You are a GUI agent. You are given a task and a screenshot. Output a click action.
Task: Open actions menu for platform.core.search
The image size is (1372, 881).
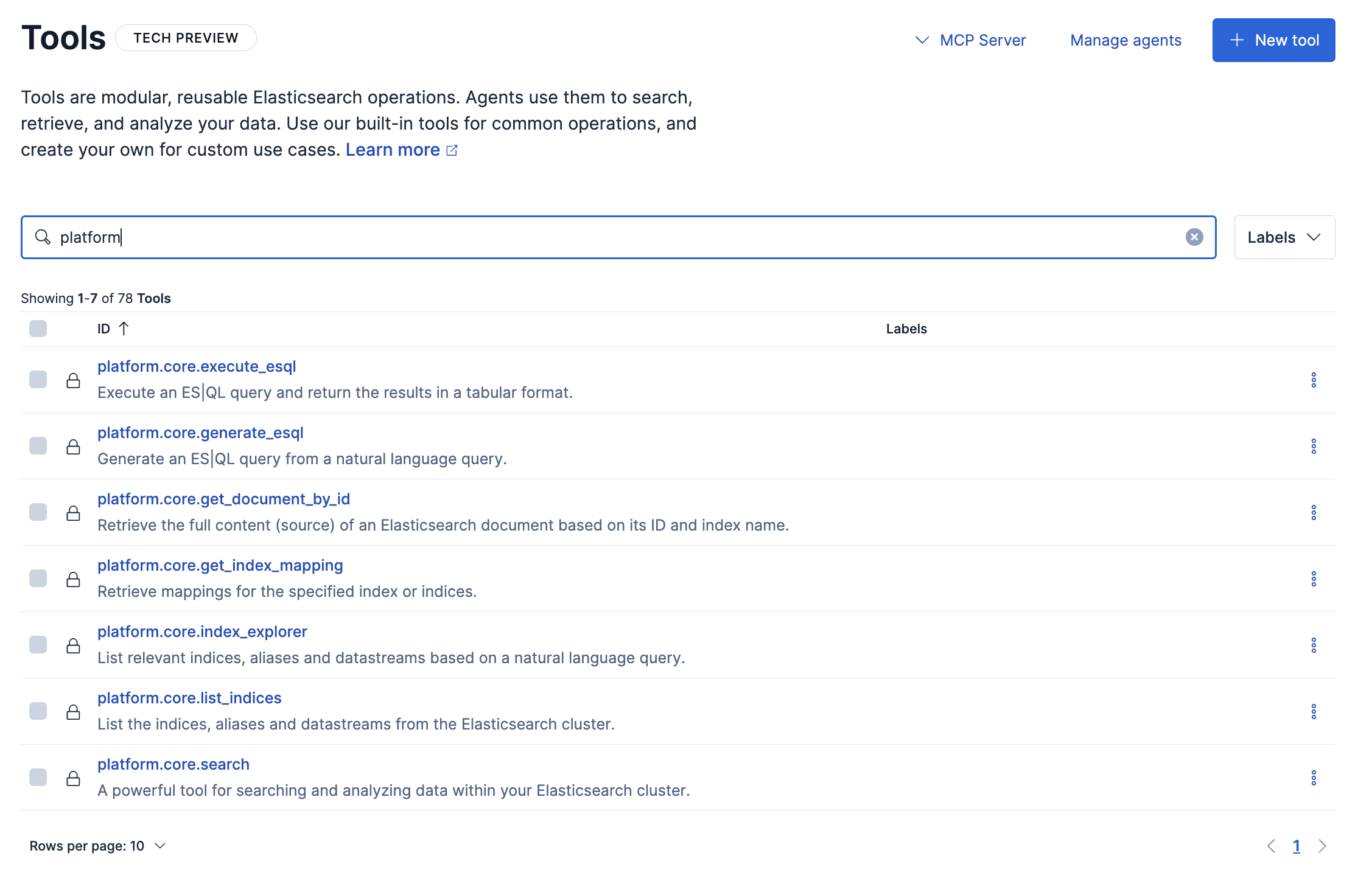point(1313,778)
